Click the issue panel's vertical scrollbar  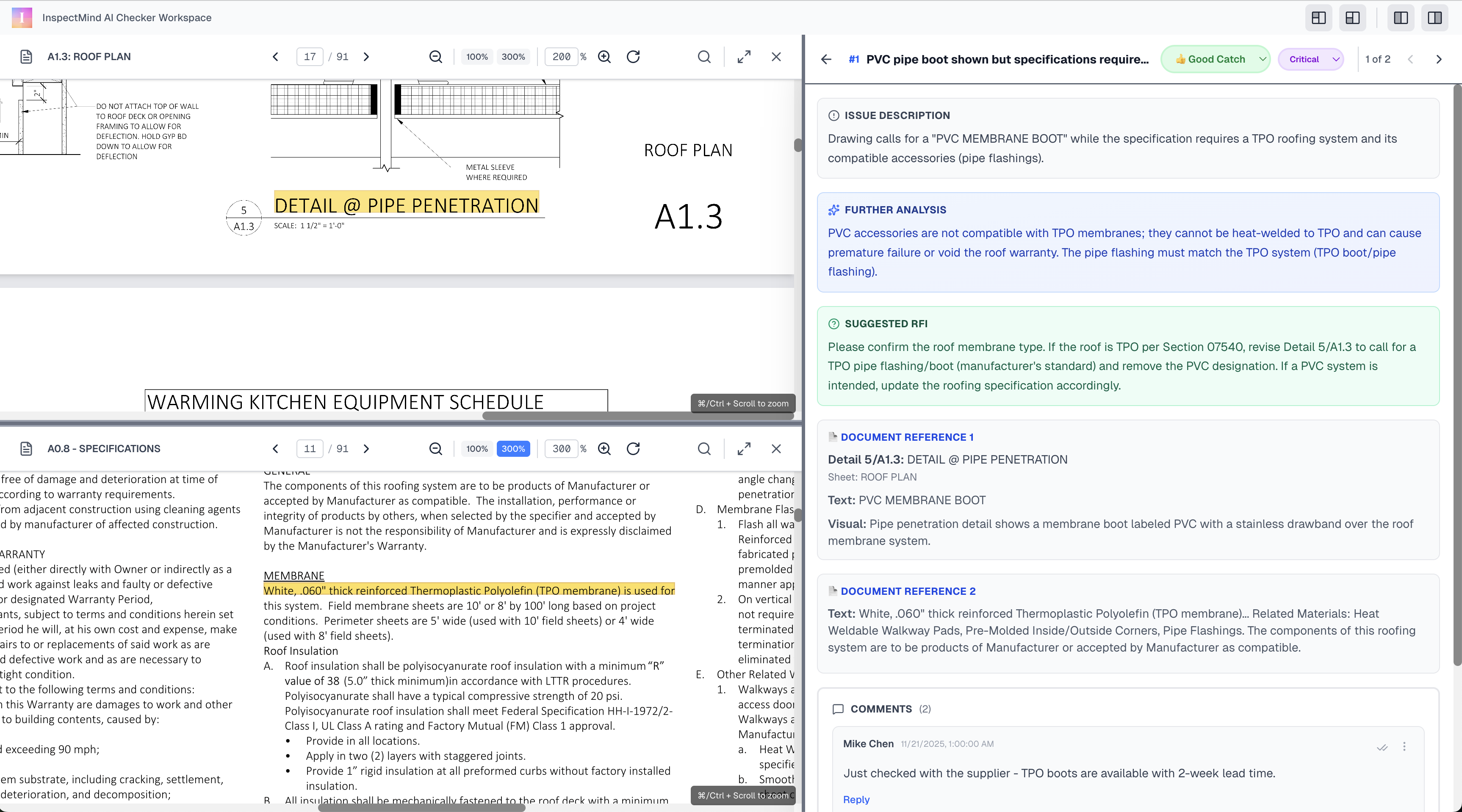[1456, 375]
